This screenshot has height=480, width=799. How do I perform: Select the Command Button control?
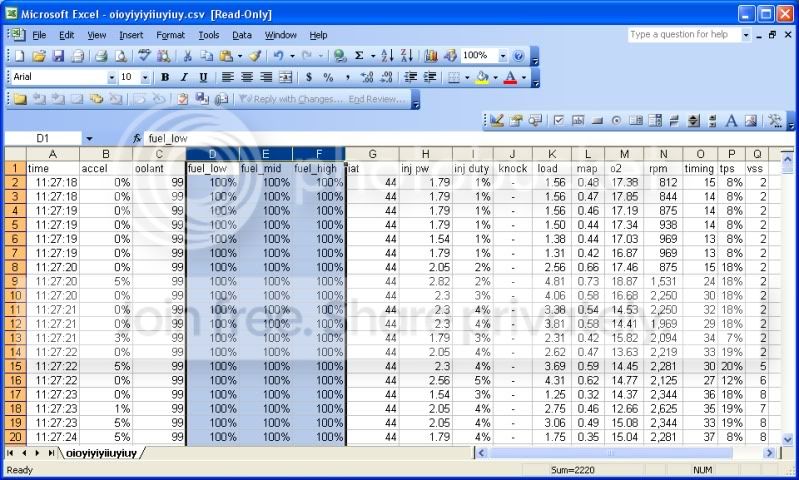(597, 121)
